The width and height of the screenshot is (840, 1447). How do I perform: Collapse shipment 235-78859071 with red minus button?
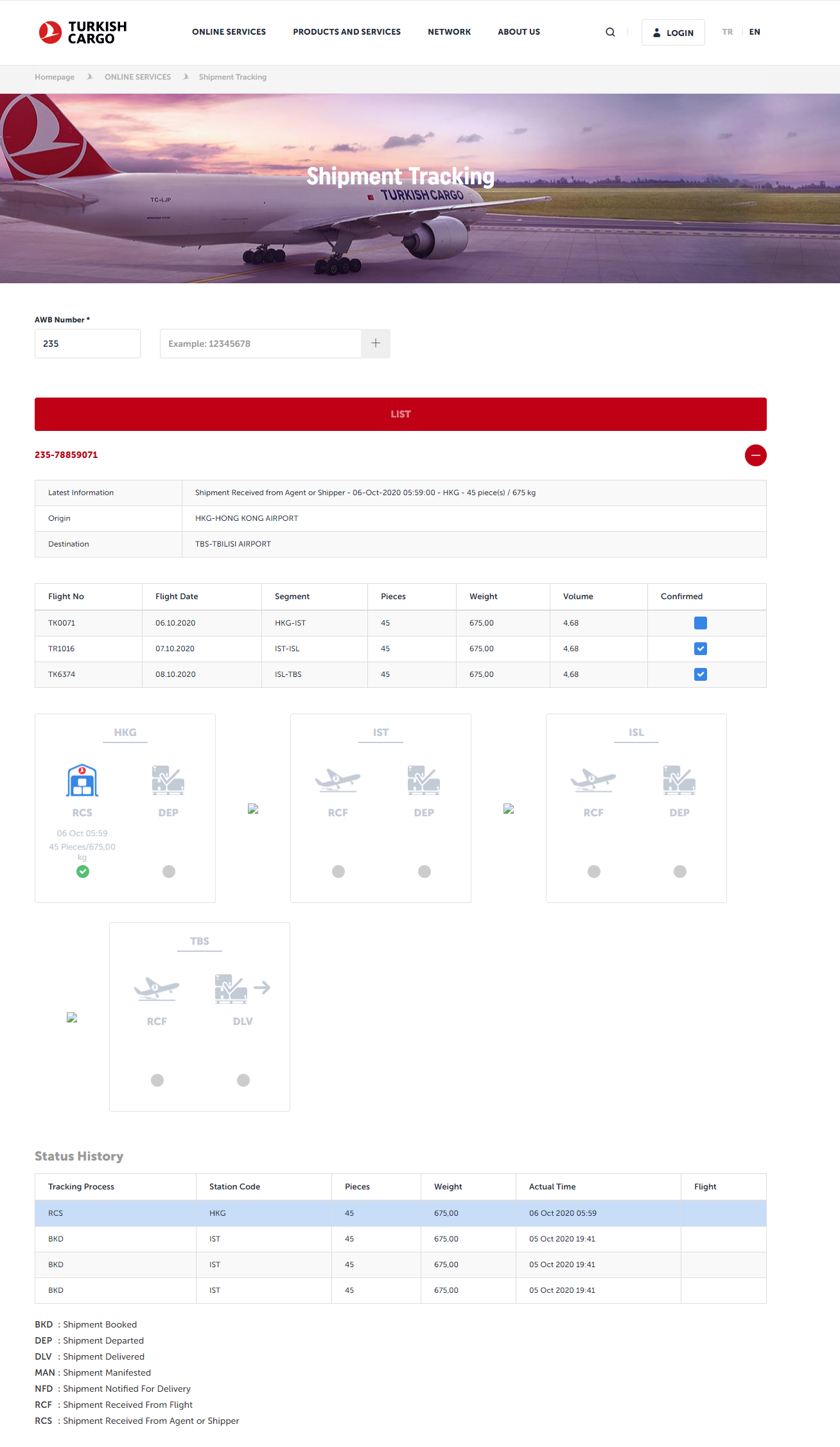point(755,455)
